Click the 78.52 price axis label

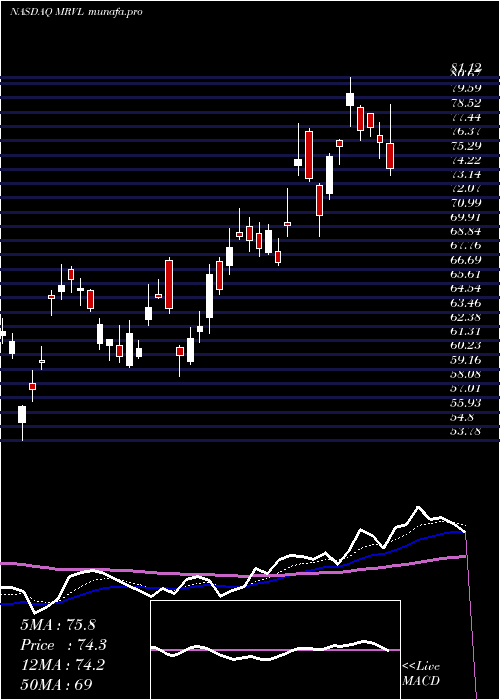(466, 103)
